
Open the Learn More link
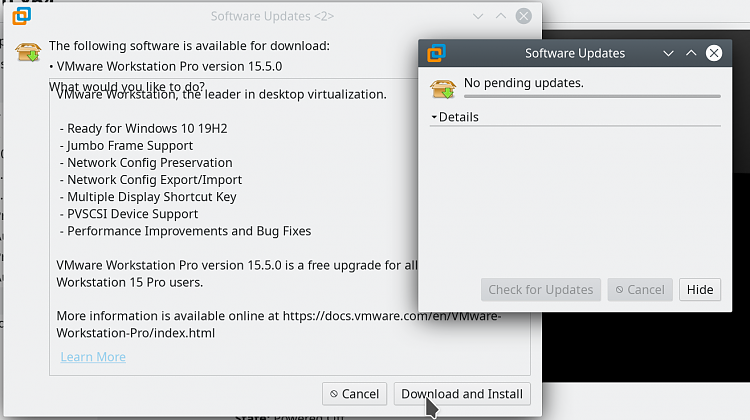point(93,357)
